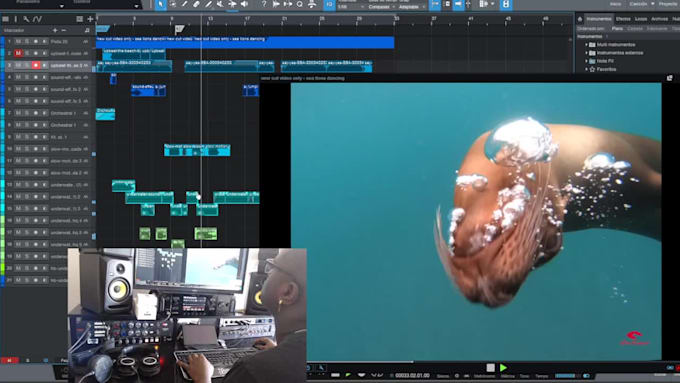Show automation via the curve icon
Image resolution: width=680 pixels, height=383 pixels.
point(37,19)
